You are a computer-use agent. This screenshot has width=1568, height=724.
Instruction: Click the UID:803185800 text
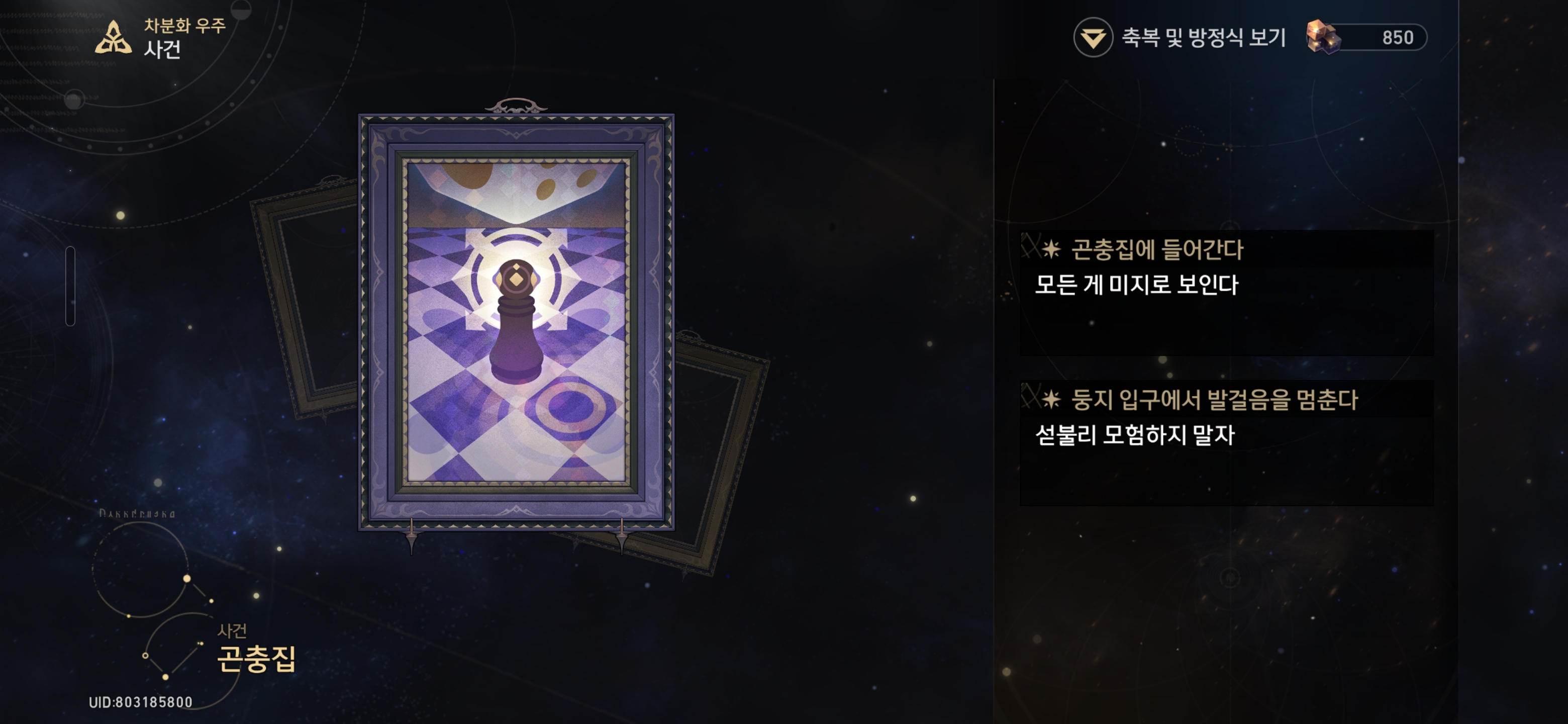point(141,702)
